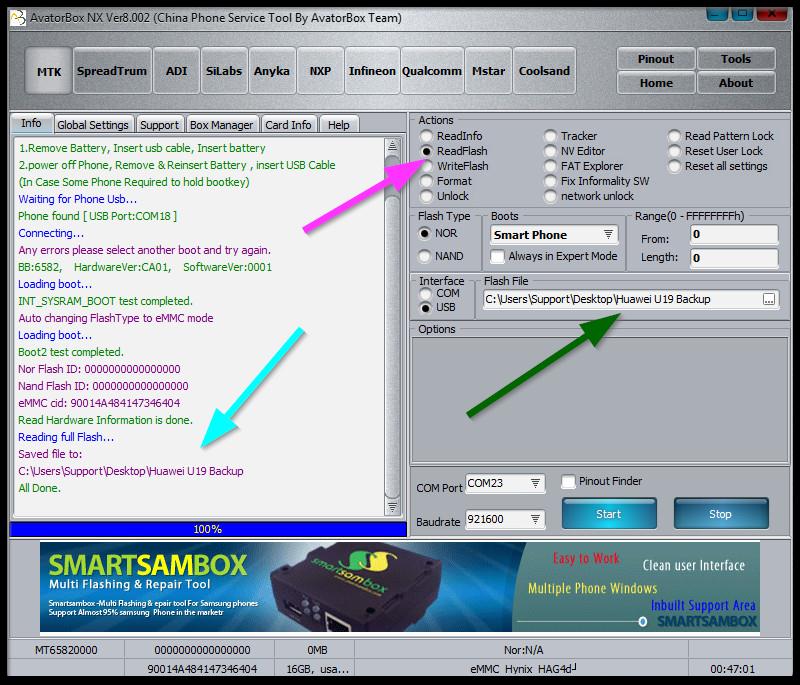The image size is (800, 685).
Task: Click 'Phone found [USB Port:COM18]' log line
Action: (97, 216)
